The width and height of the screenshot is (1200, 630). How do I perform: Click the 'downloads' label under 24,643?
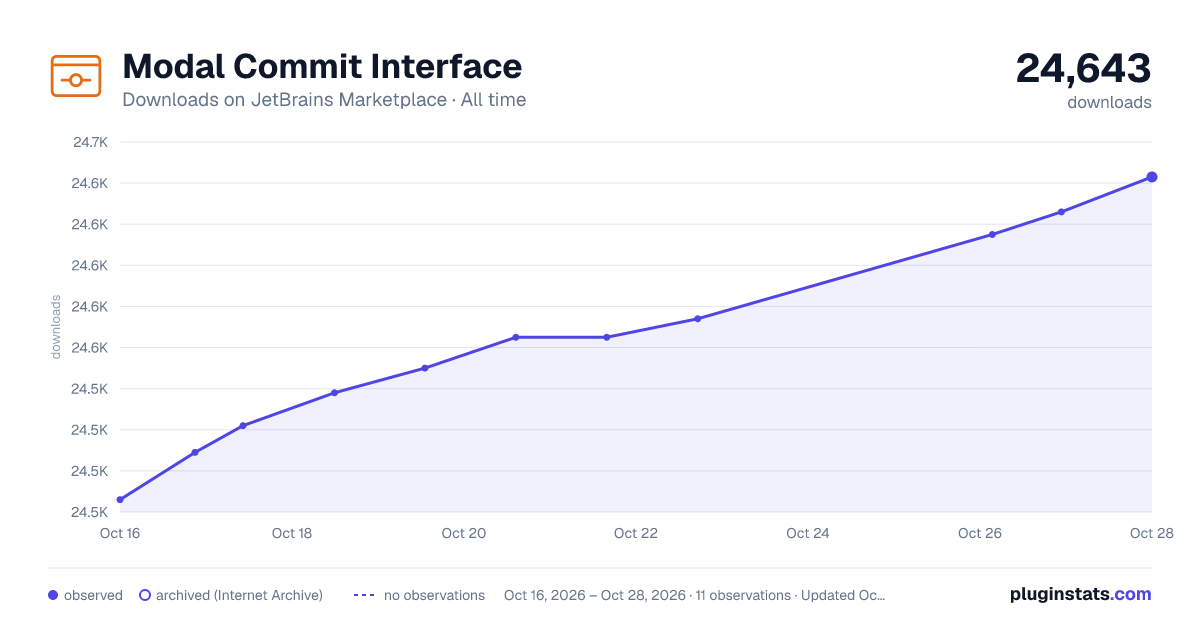[x=1109, y=102]
